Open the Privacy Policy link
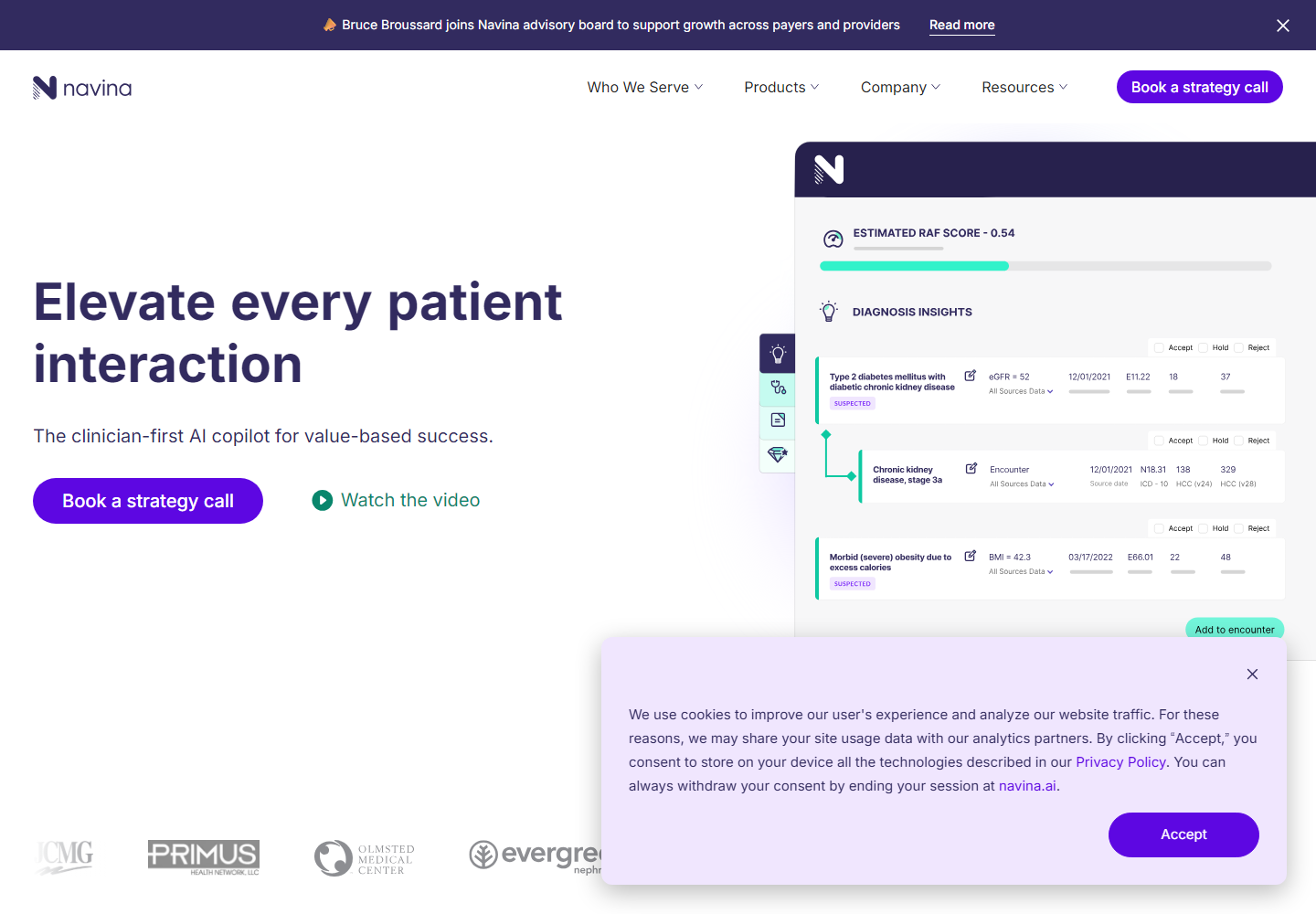 [x=1120, y=762]
